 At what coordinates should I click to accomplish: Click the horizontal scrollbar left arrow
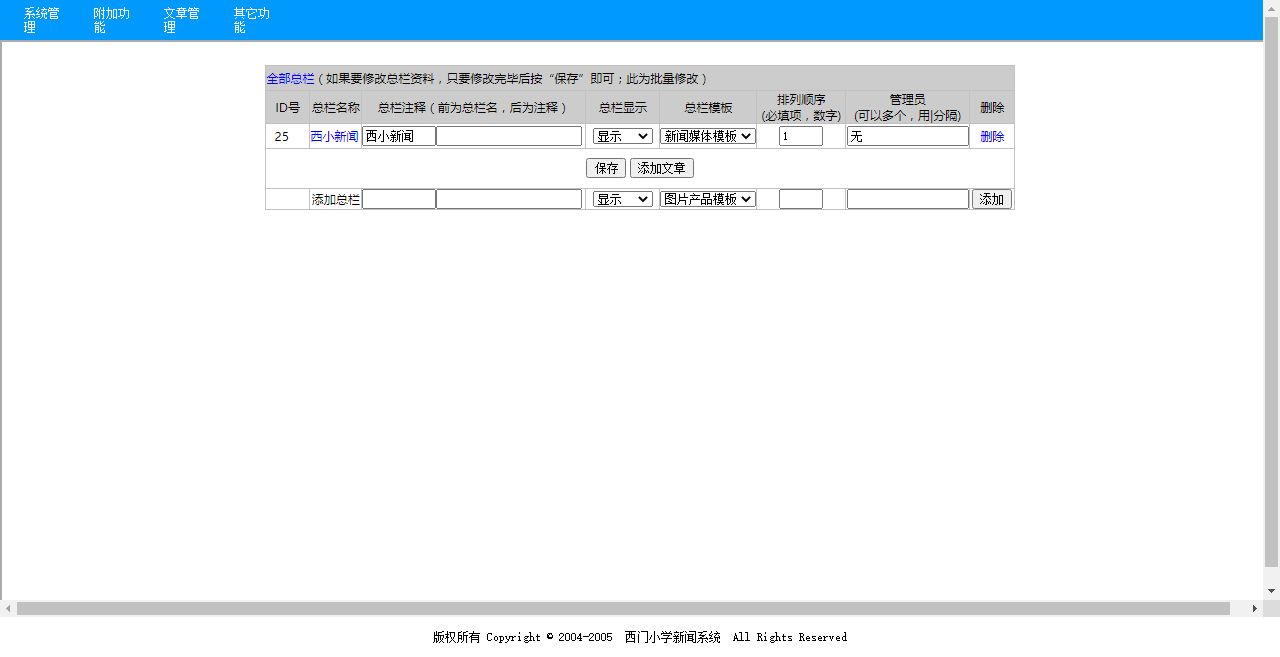click(8, 608)
